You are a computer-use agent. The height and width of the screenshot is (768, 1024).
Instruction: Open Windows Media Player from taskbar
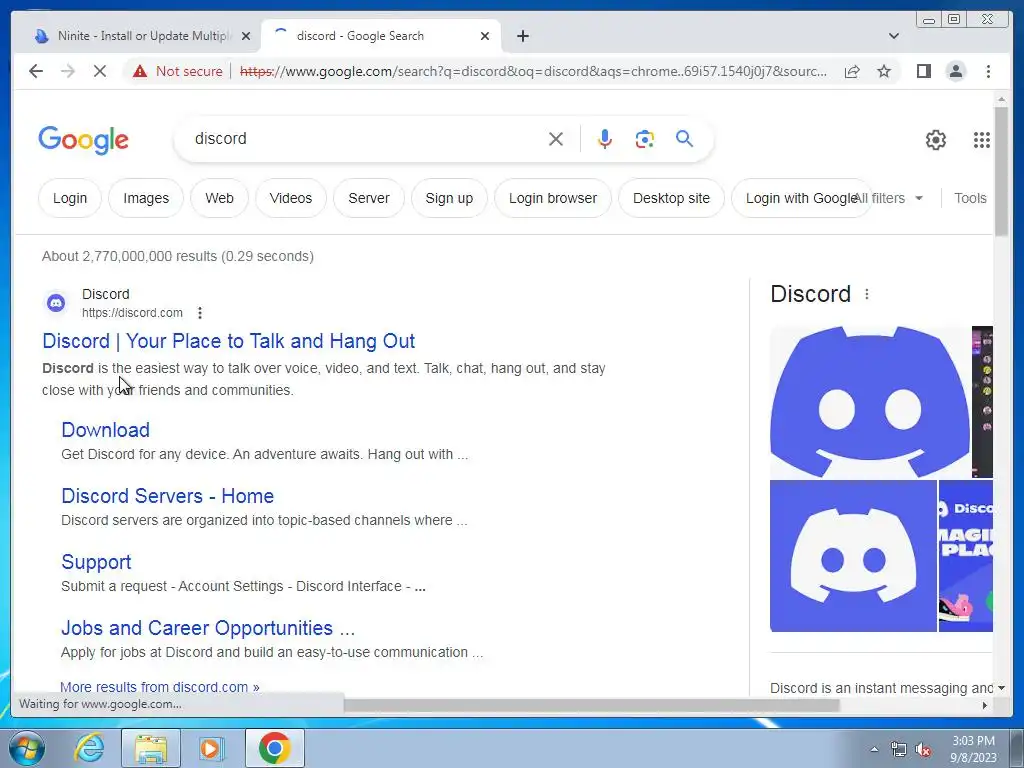pos(211,748)
